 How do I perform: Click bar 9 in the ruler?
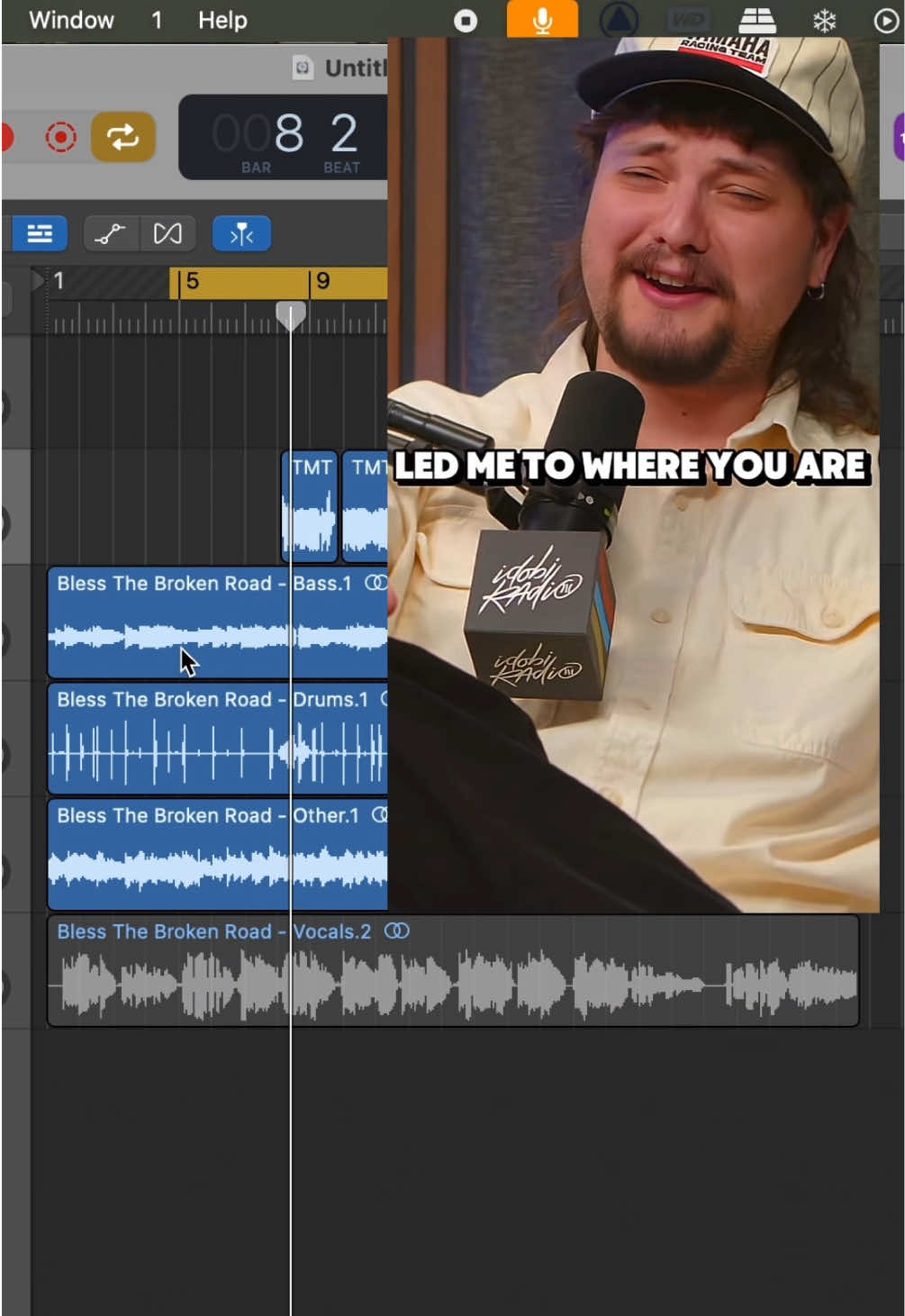[x=322, y=281]
